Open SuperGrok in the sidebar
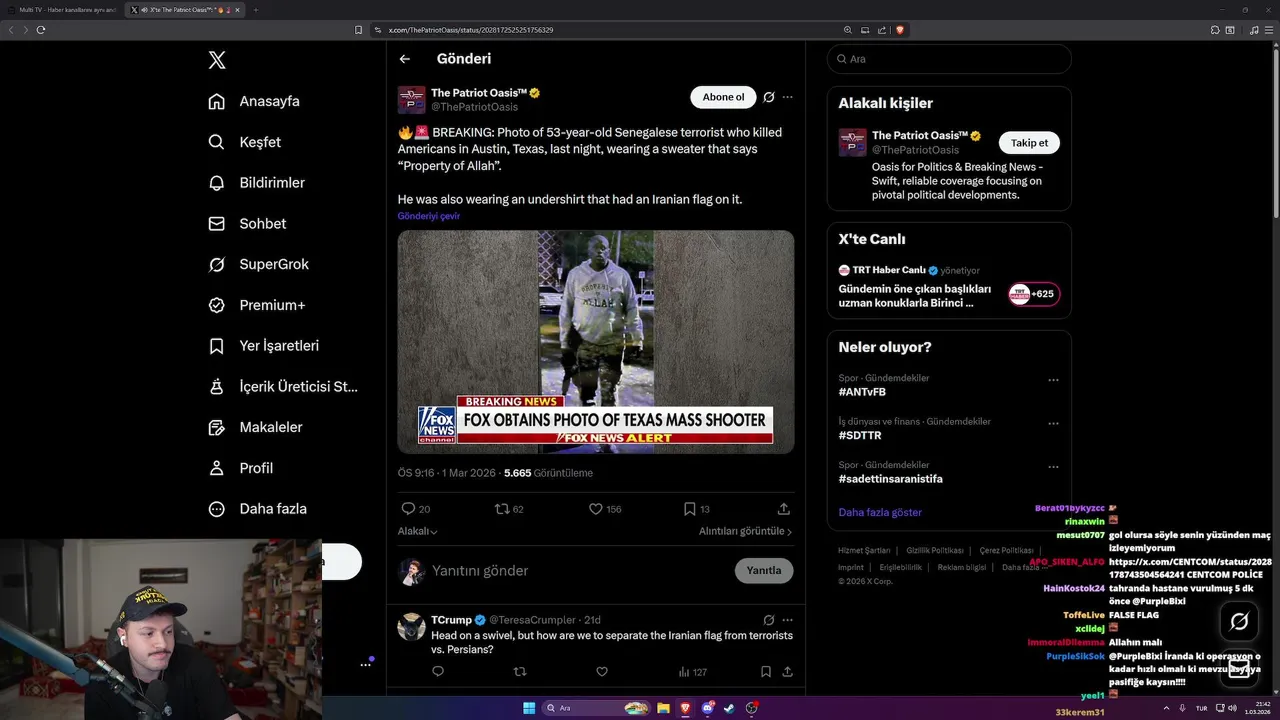 click(x=259, y=264)
